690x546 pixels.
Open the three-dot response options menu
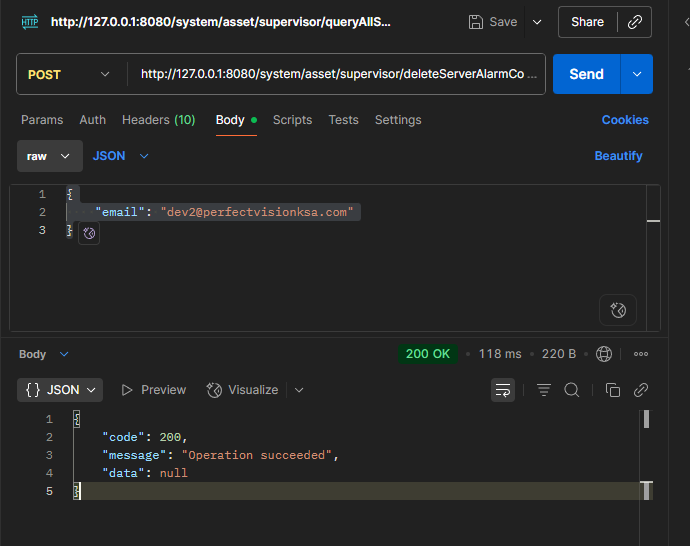pos(641,354)
